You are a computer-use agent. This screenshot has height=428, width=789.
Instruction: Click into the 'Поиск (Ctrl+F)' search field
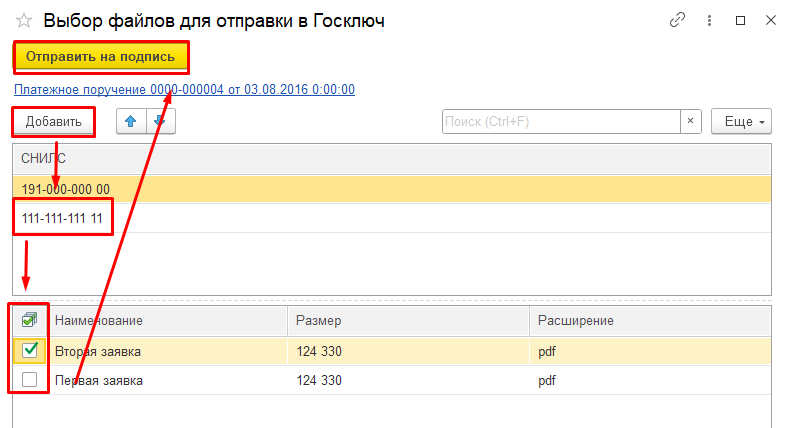(561, 121)
